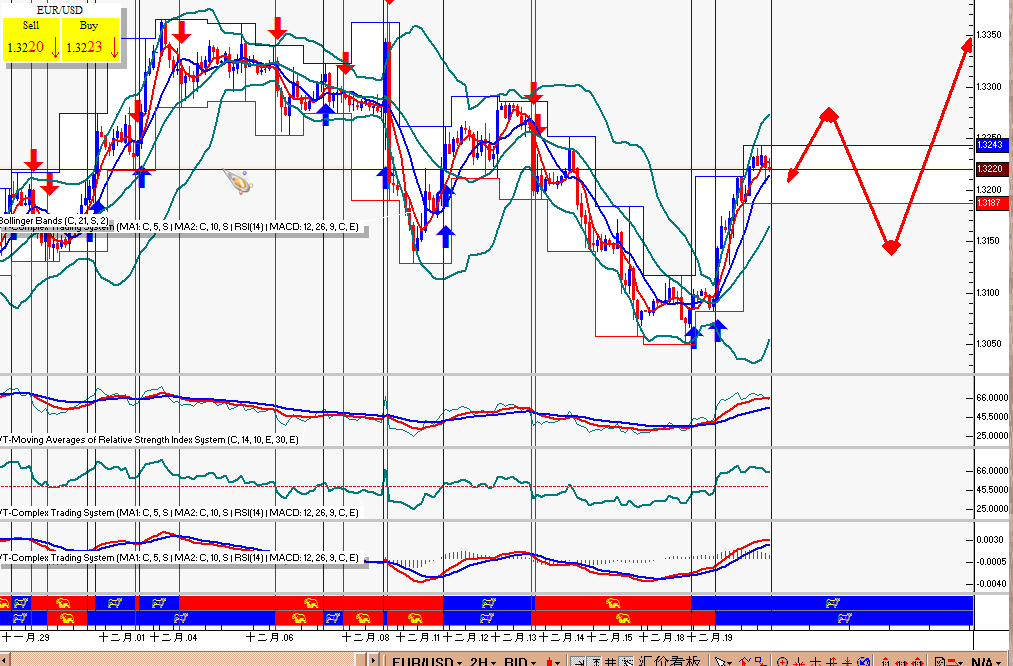Click the rightmost bull icon in the upper signal bar
This screenshot has width=1013, height=666.
click(832, 603)
